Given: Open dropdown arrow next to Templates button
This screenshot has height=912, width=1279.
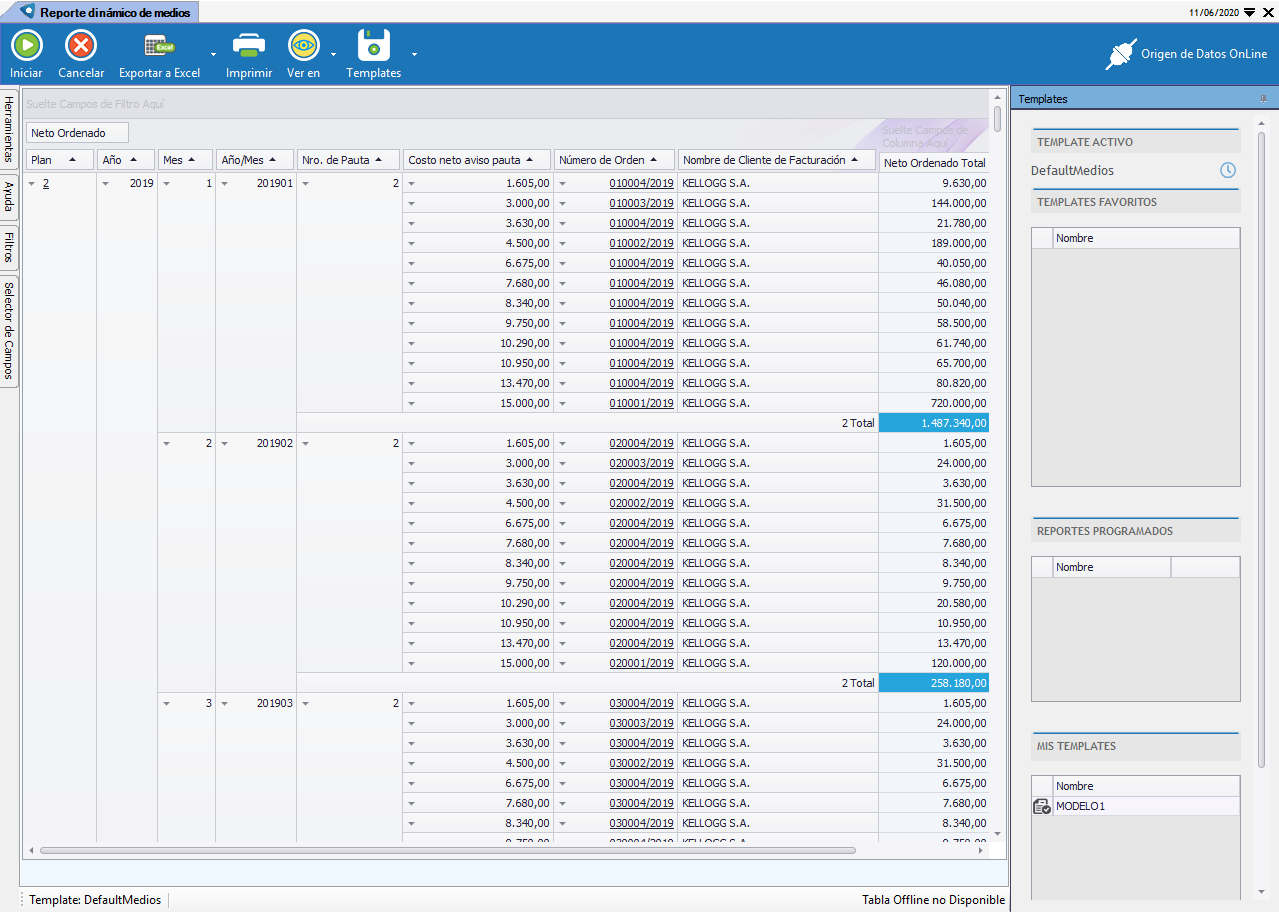Looking at the screenshot, I should coord(414,54).
